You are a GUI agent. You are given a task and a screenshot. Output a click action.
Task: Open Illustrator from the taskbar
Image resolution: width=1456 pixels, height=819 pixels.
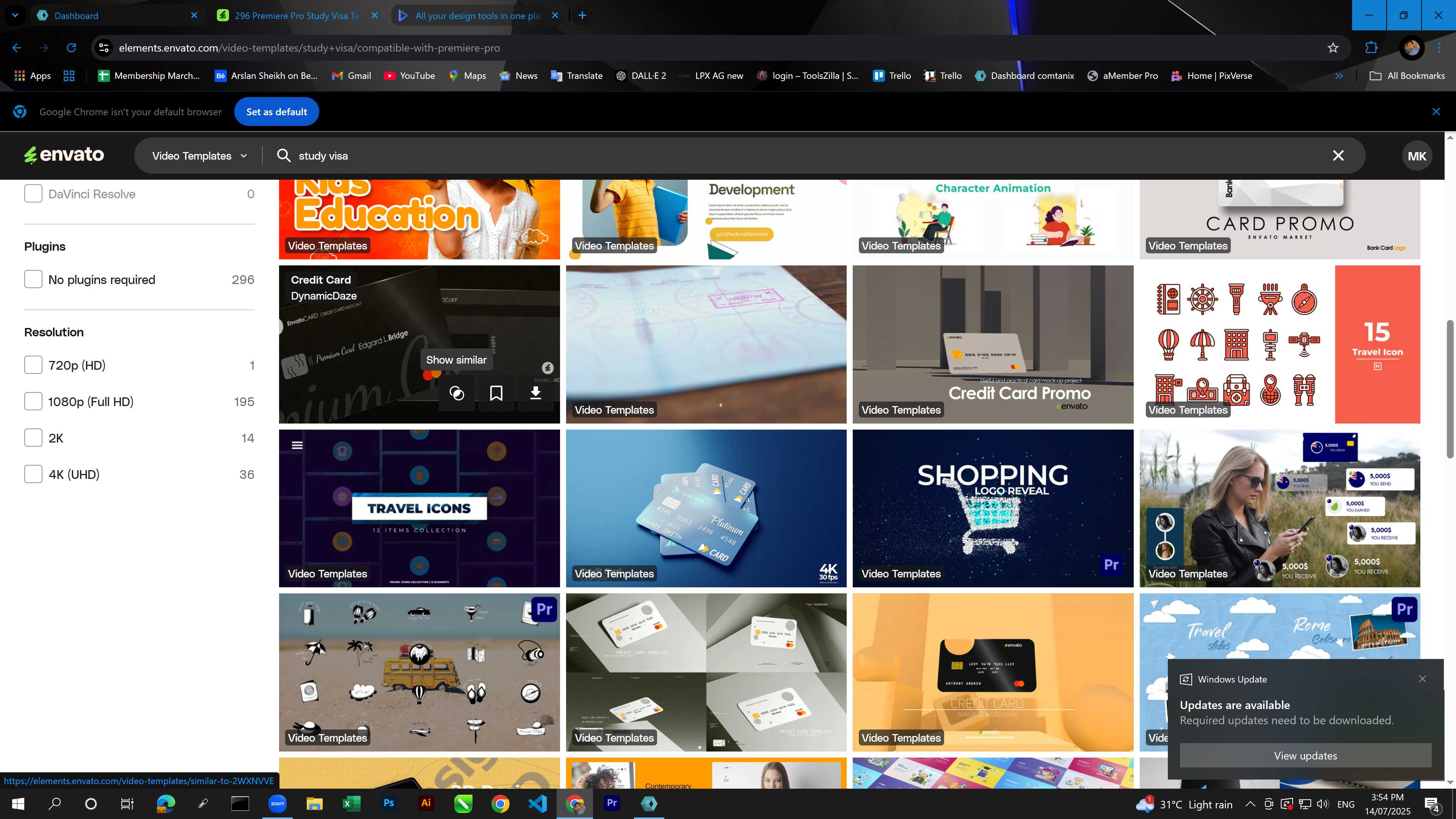pyautogui.click(x=425, y=803)
